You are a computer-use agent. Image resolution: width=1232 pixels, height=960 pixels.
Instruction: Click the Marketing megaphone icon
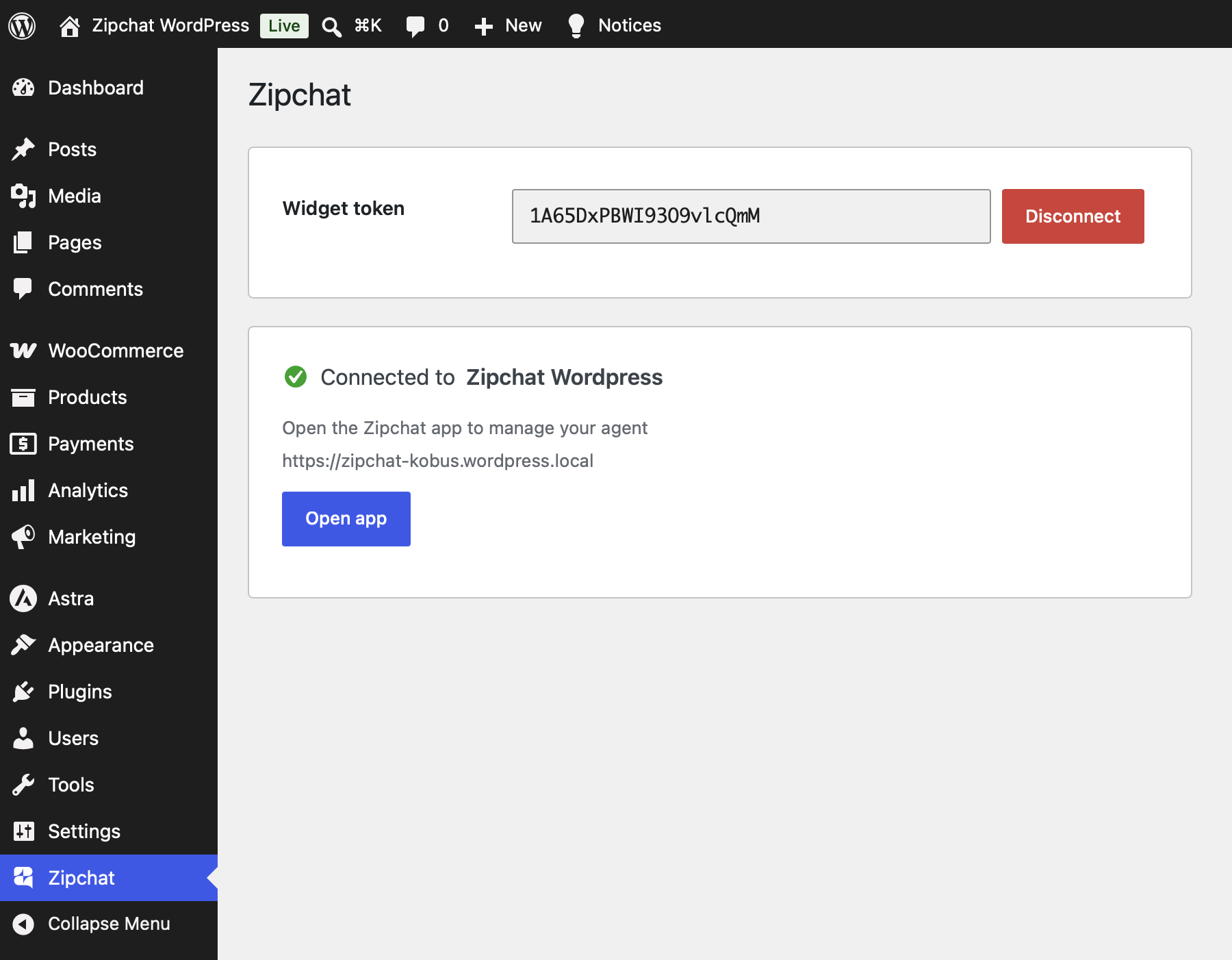coord(23,537)
